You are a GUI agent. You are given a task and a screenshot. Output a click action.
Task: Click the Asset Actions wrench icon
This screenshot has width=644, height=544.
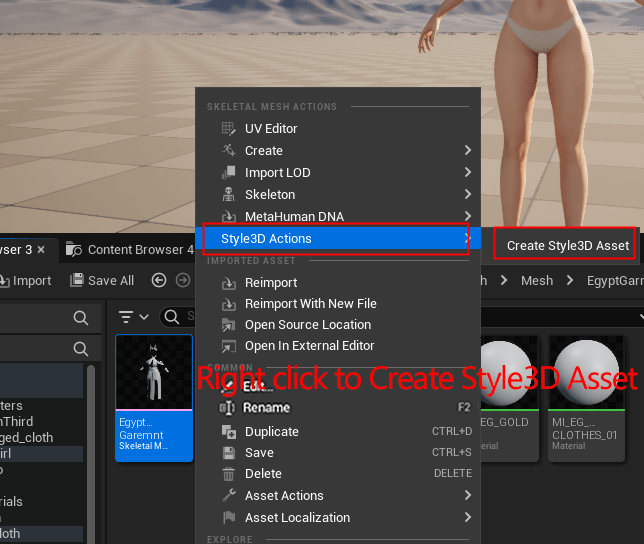229,496
